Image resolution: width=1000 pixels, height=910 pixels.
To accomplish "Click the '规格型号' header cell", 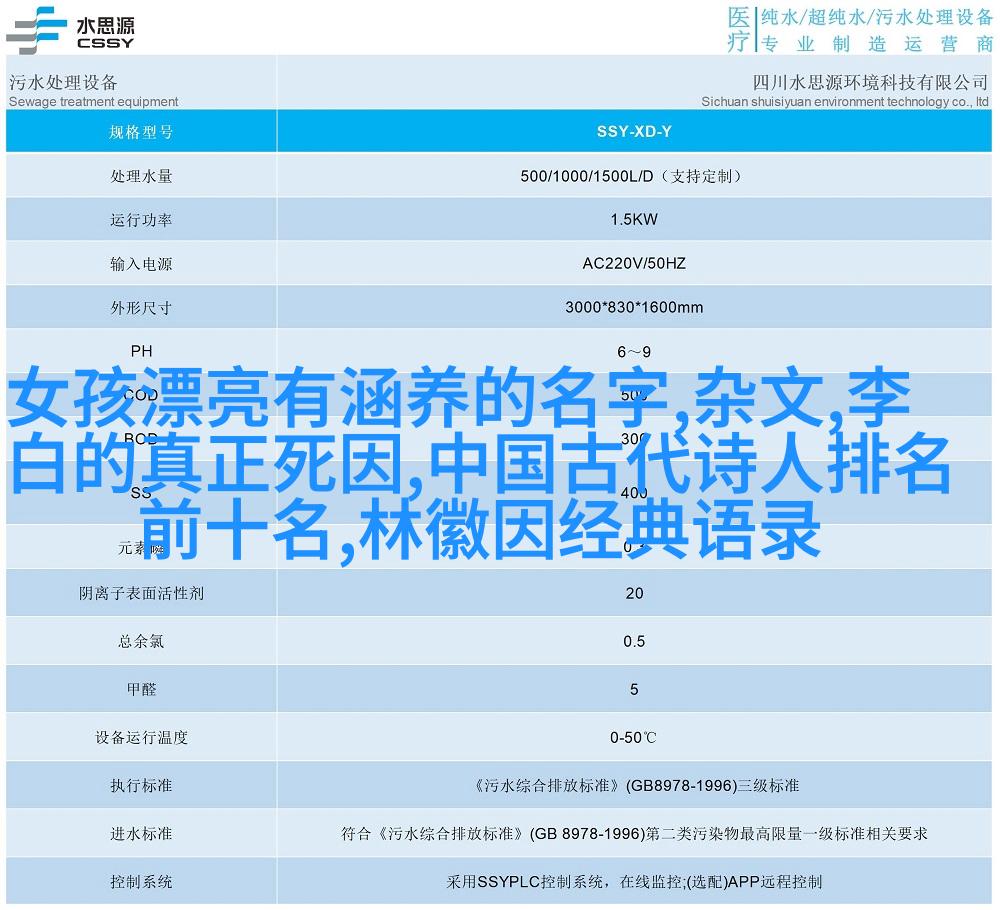I will [141, 132].
